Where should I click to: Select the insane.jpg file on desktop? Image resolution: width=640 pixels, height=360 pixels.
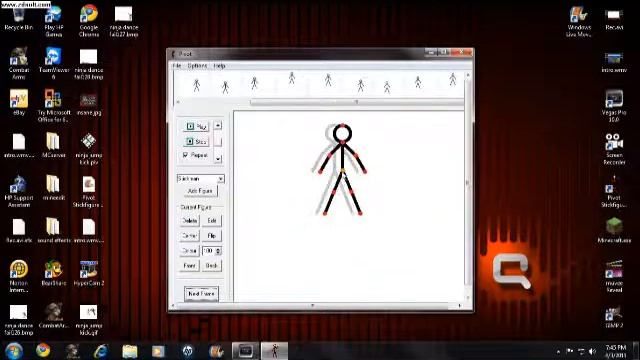coord(89,103)
